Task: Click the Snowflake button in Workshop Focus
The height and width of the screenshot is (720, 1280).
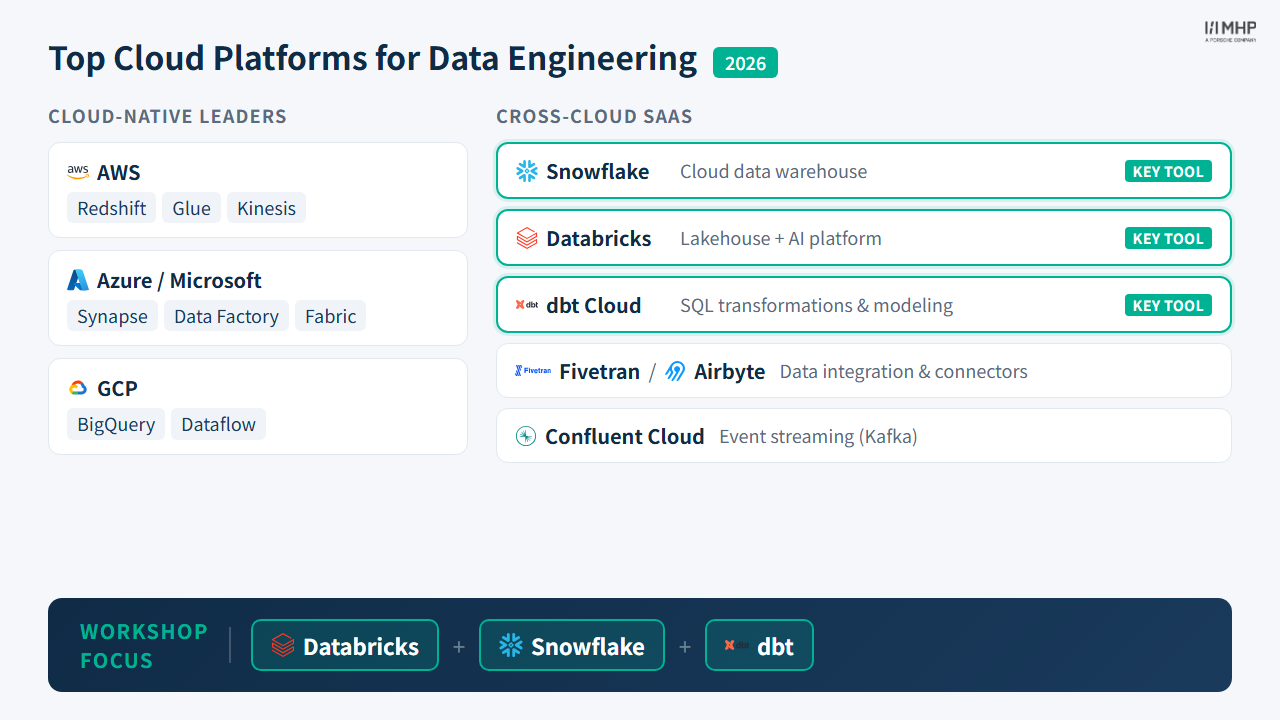Action: [x=572, y=645]
